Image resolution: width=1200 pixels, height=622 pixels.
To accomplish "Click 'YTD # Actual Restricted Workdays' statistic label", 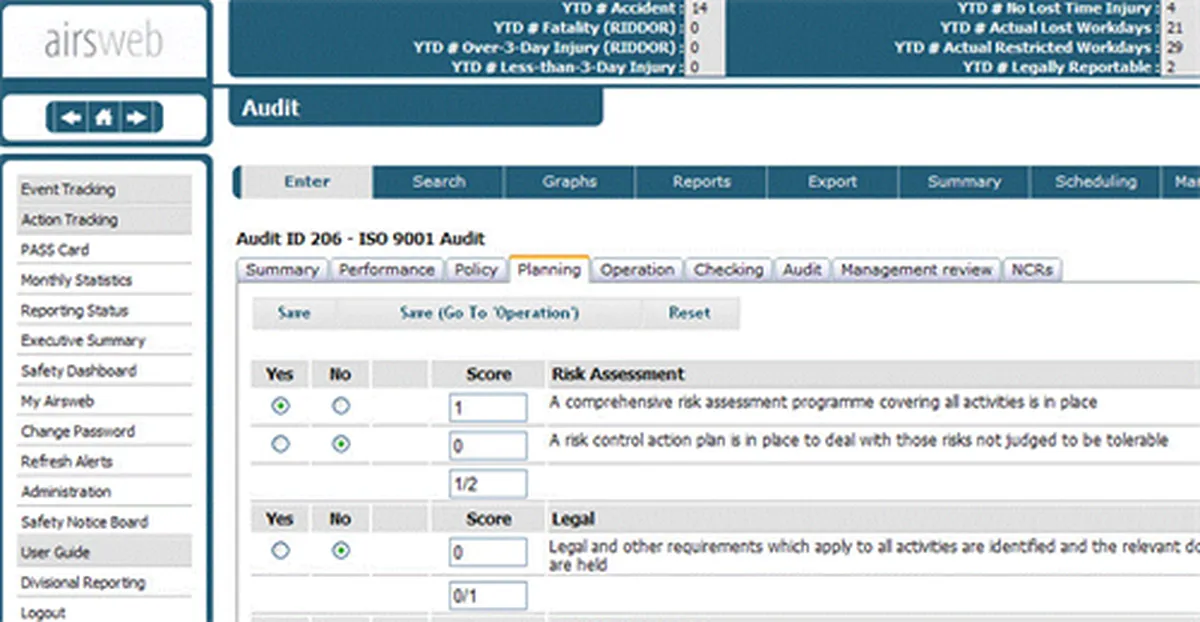I will (x=1029, y=47).
